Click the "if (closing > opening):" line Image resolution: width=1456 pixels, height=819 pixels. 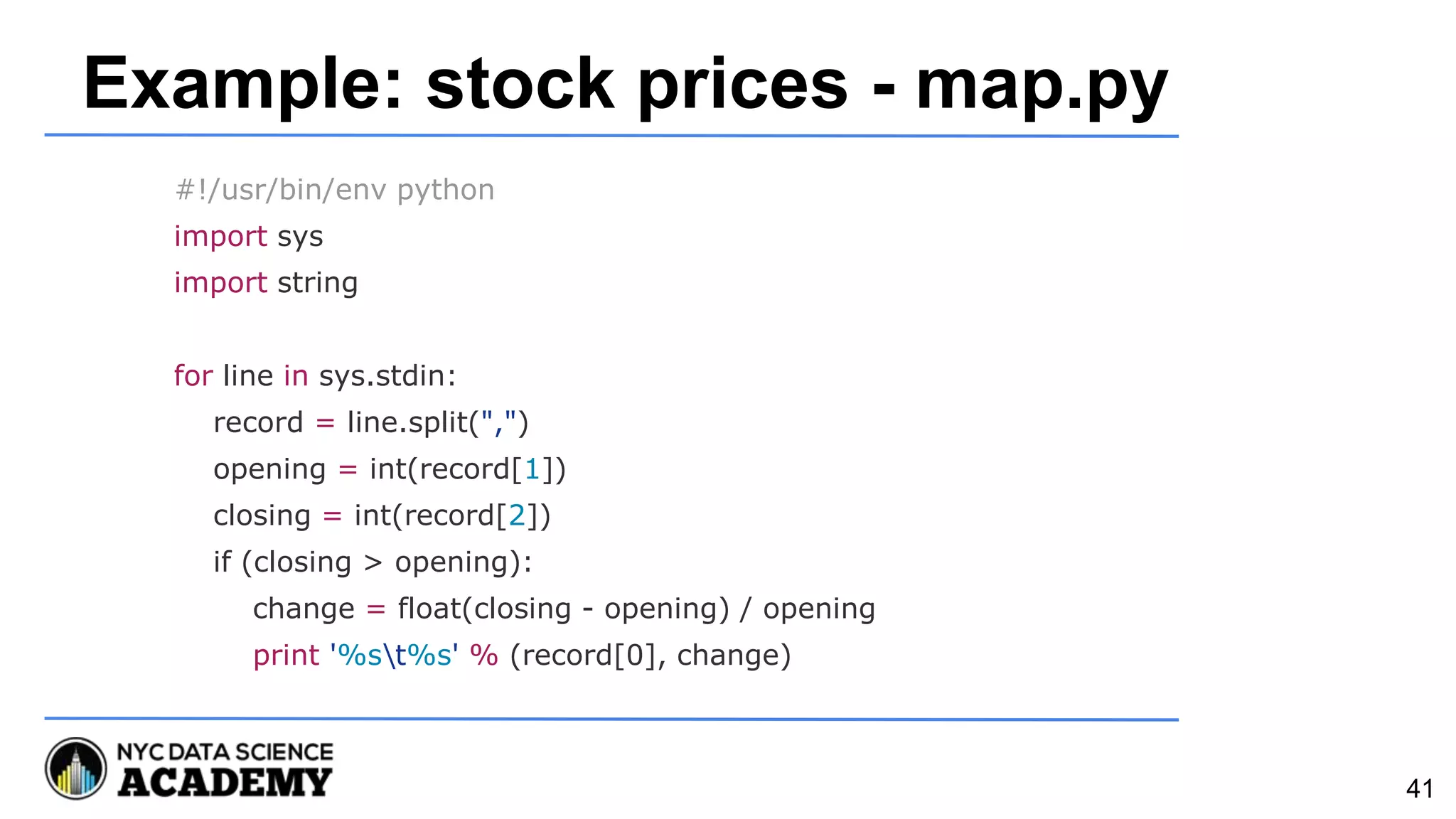[x=373, y=562]
